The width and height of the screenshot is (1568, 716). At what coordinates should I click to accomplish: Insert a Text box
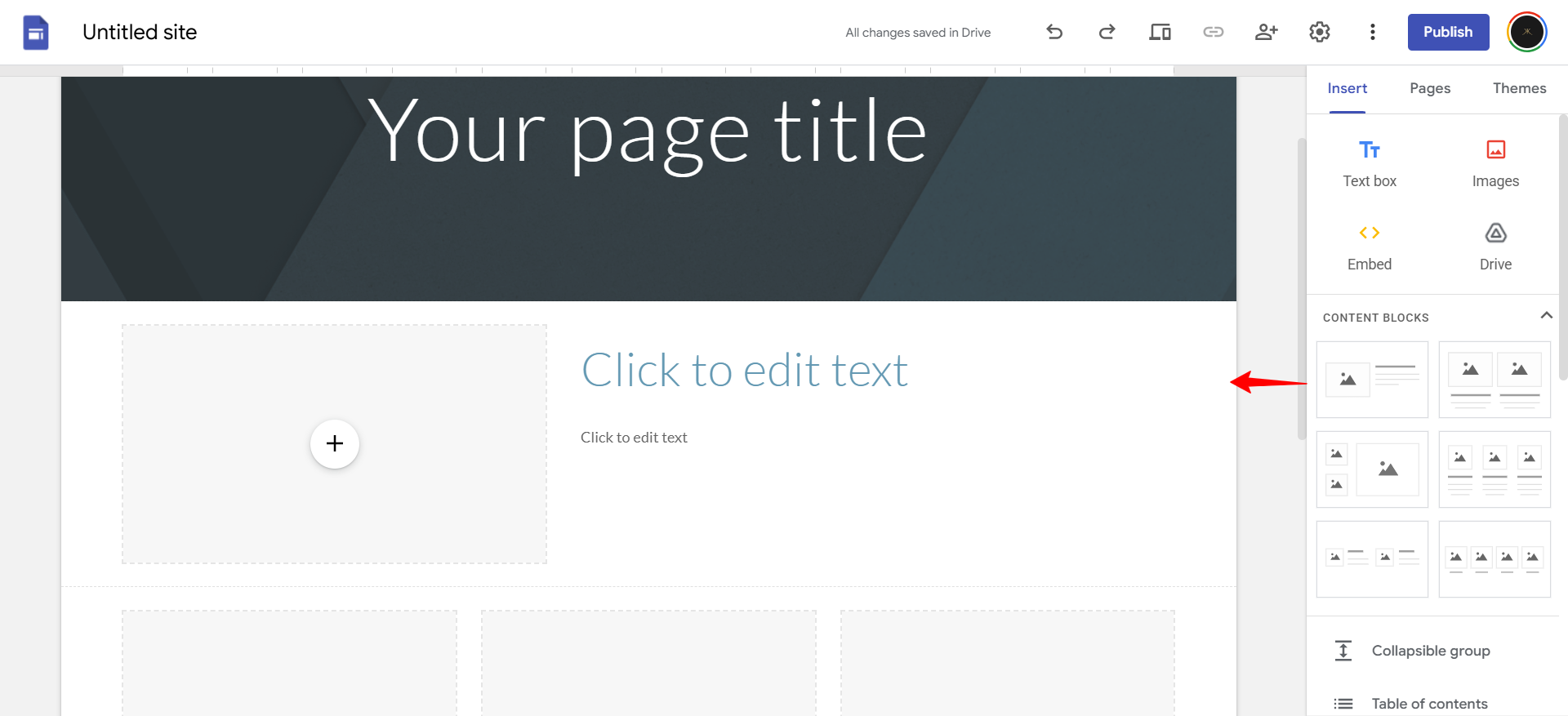pos(1370,163)
